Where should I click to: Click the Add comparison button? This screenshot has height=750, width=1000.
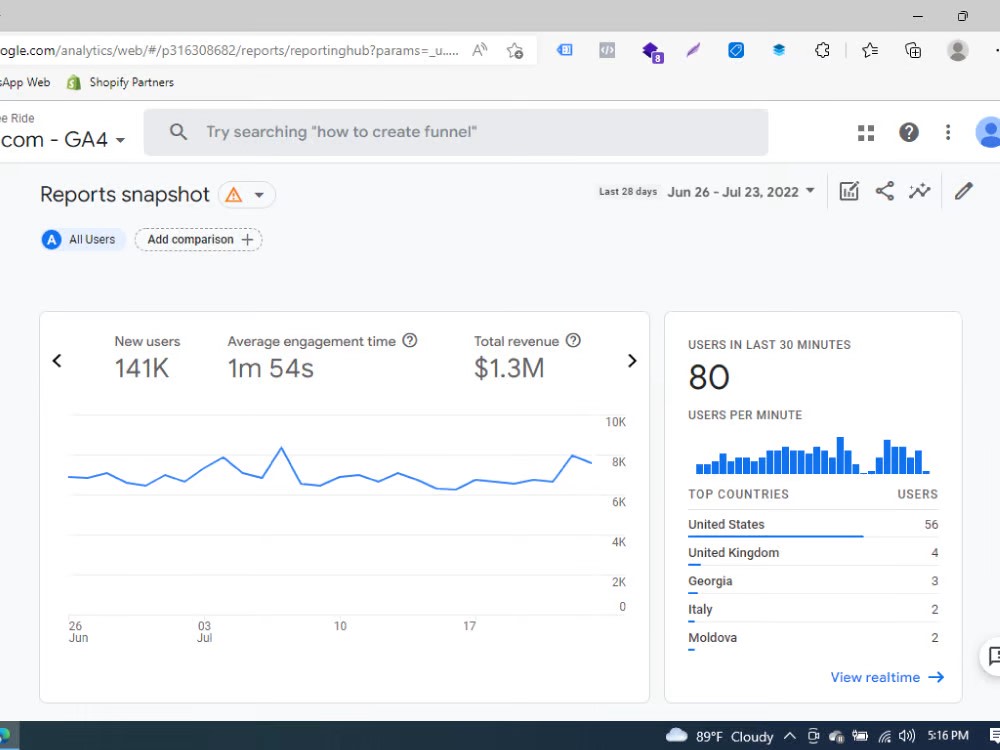click(x=199, y=240)
